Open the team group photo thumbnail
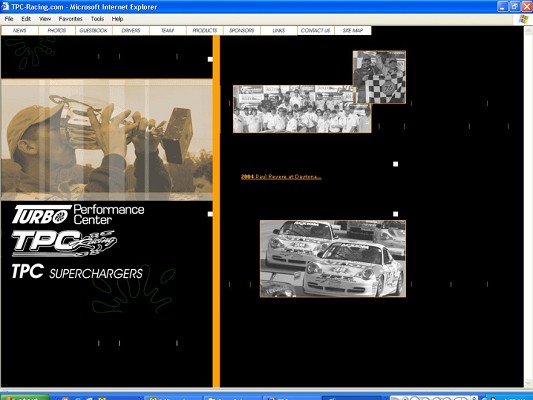The width and height of the screenshot is (533, 400). [293, 109]
